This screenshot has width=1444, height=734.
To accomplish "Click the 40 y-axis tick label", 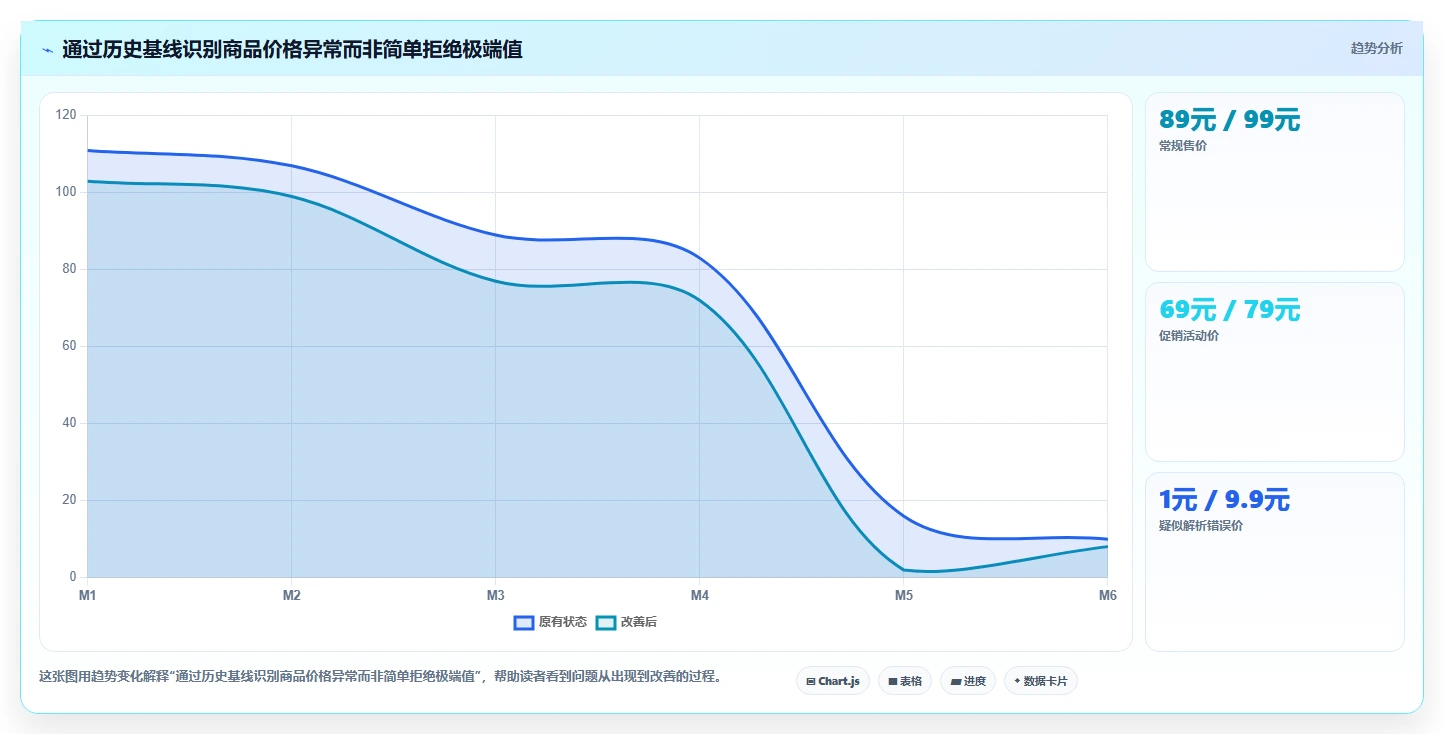I will tap(69, 423).
